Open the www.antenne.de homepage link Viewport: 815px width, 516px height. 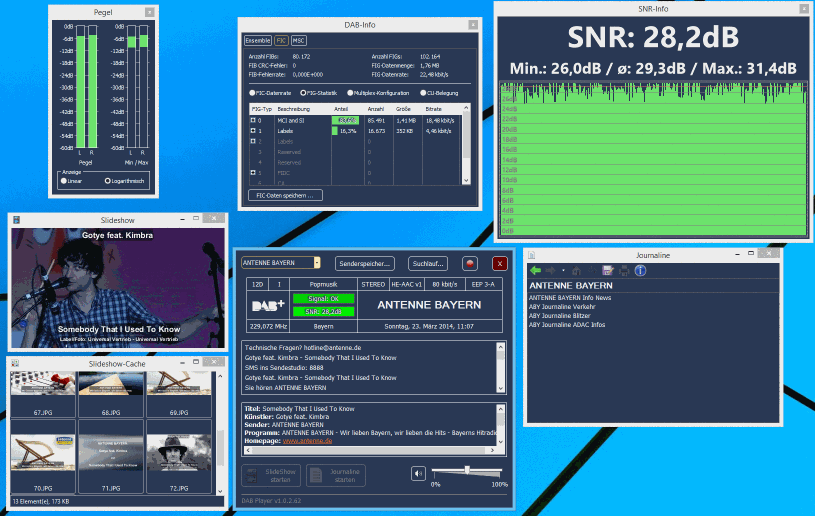306,441
